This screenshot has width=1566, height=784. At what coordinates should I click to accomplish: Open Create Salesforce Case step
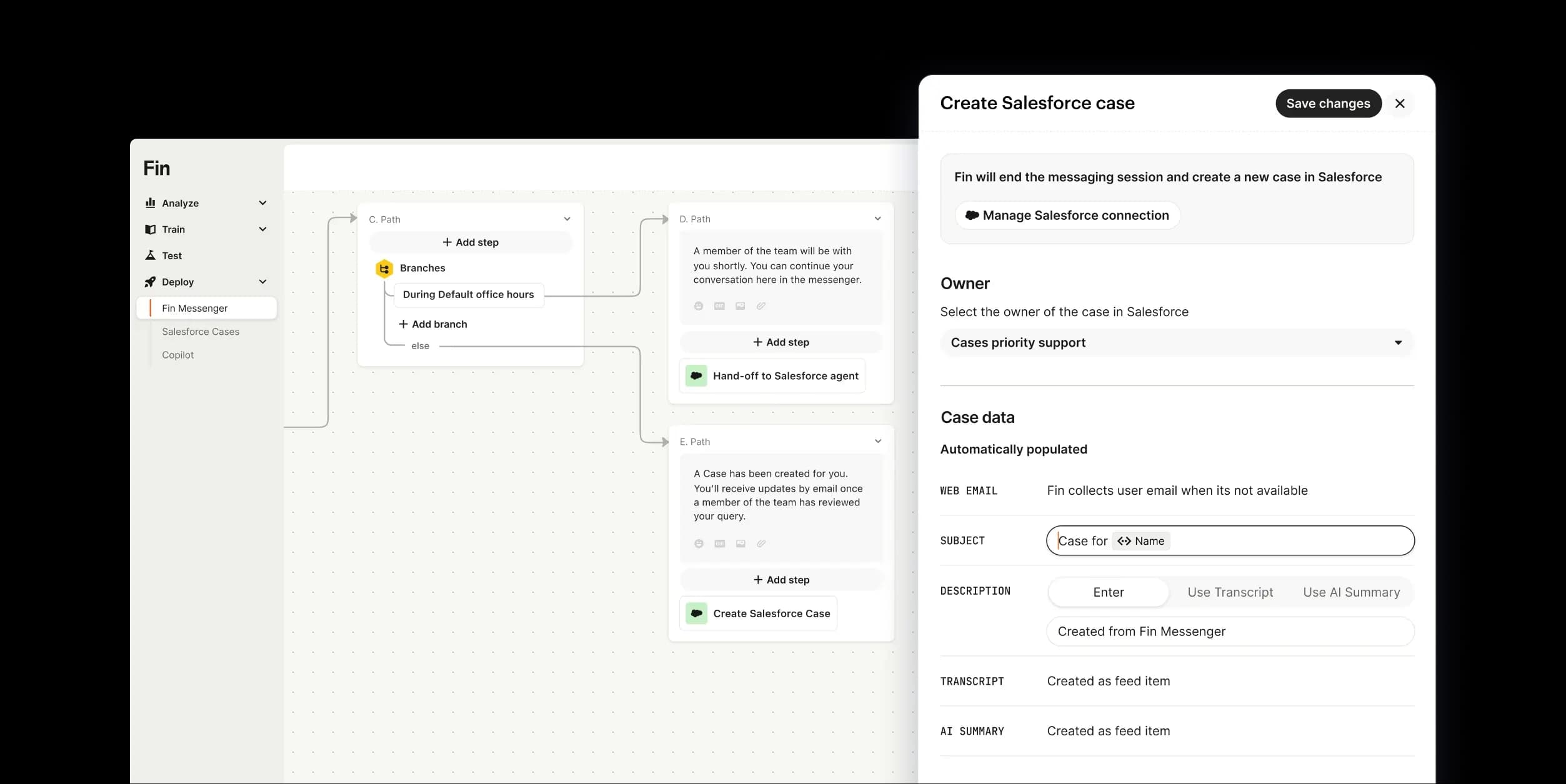pos(758,613)
